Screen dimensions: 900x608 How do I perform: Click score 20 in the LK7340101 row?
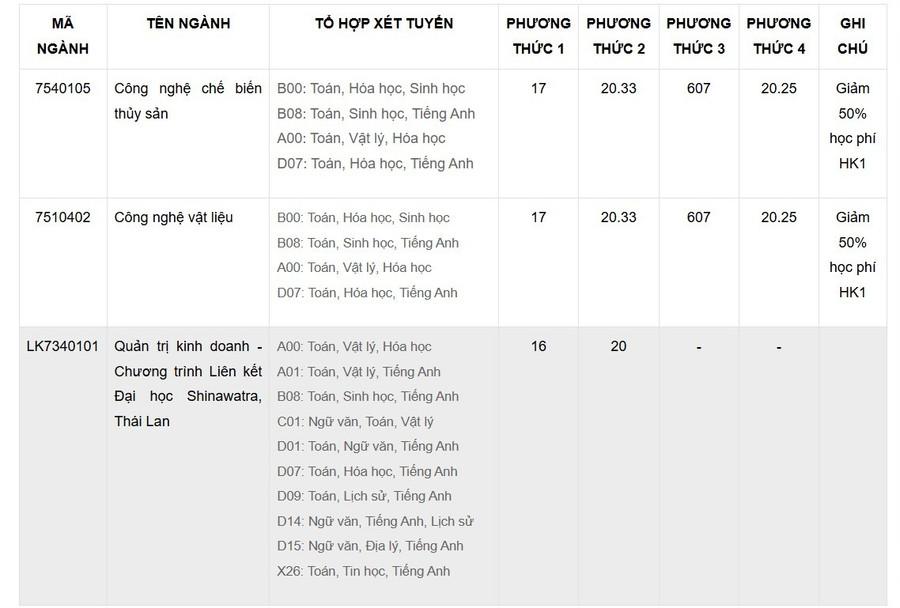click(618, 346)
